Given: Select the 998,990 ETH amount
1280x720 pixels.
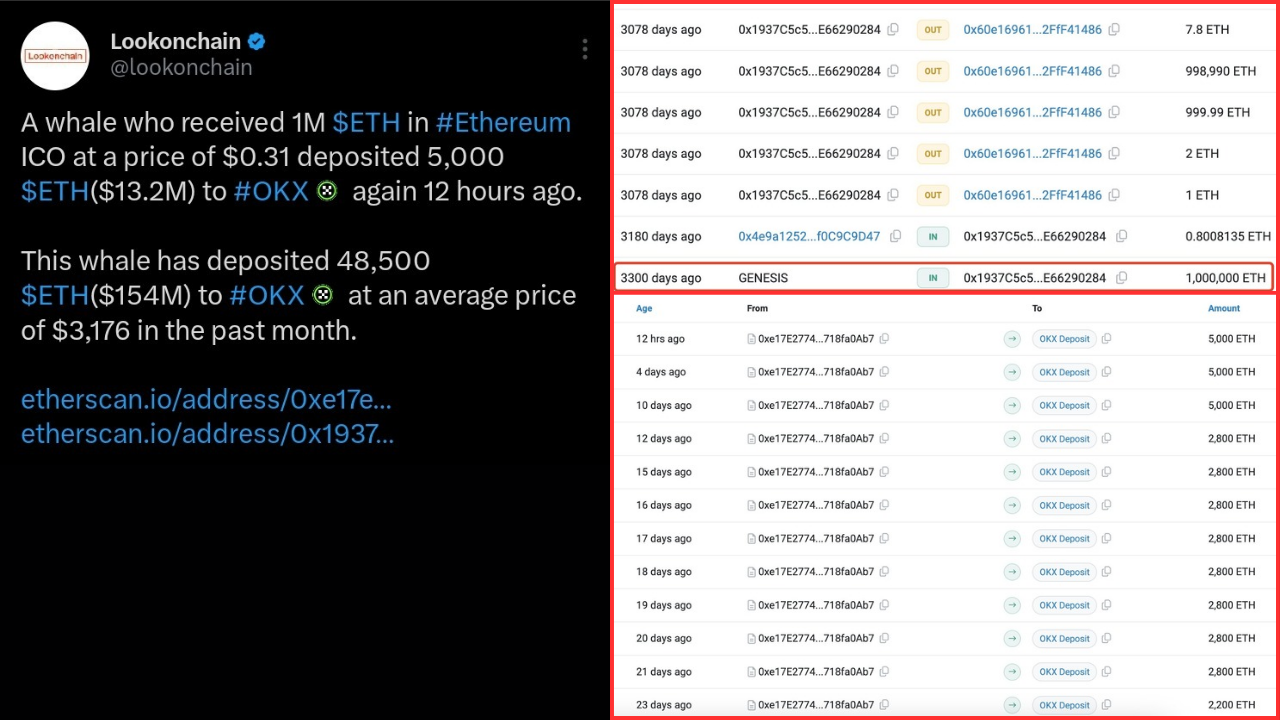Looking at the screenshot, I should (1220, 71).
